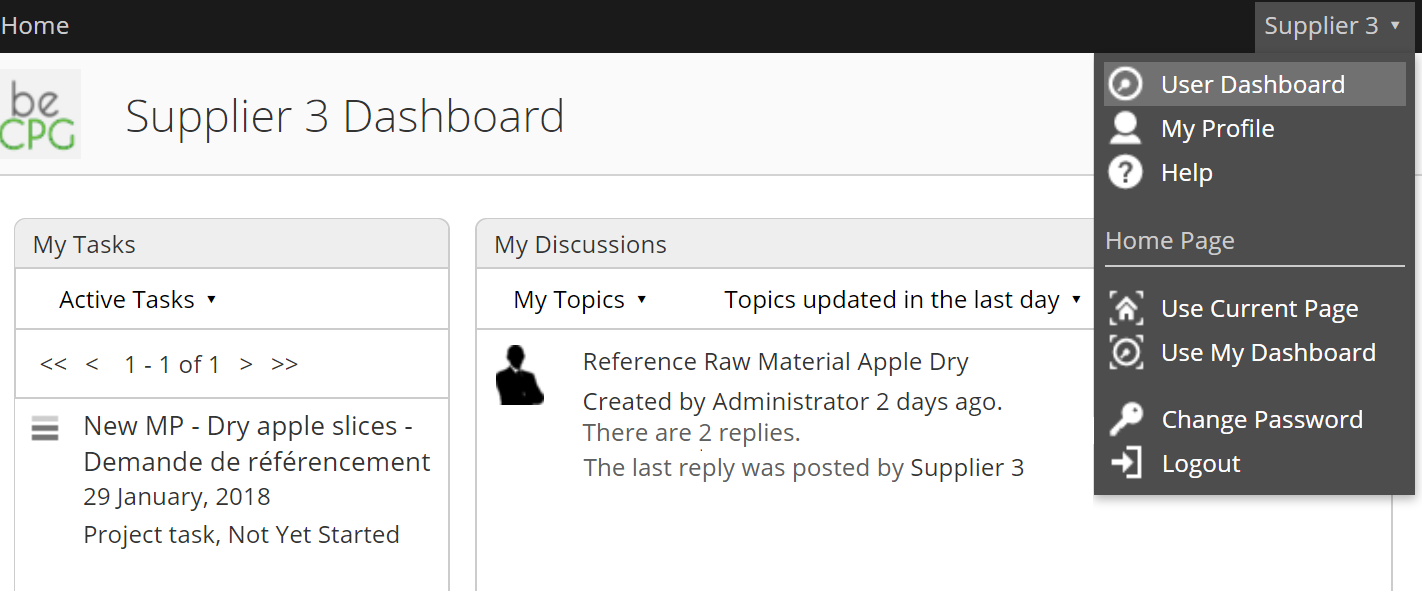Screen dimensions: 1422x591
Task: Click the task menu icon beside New MP
Action: click(45, 429)
